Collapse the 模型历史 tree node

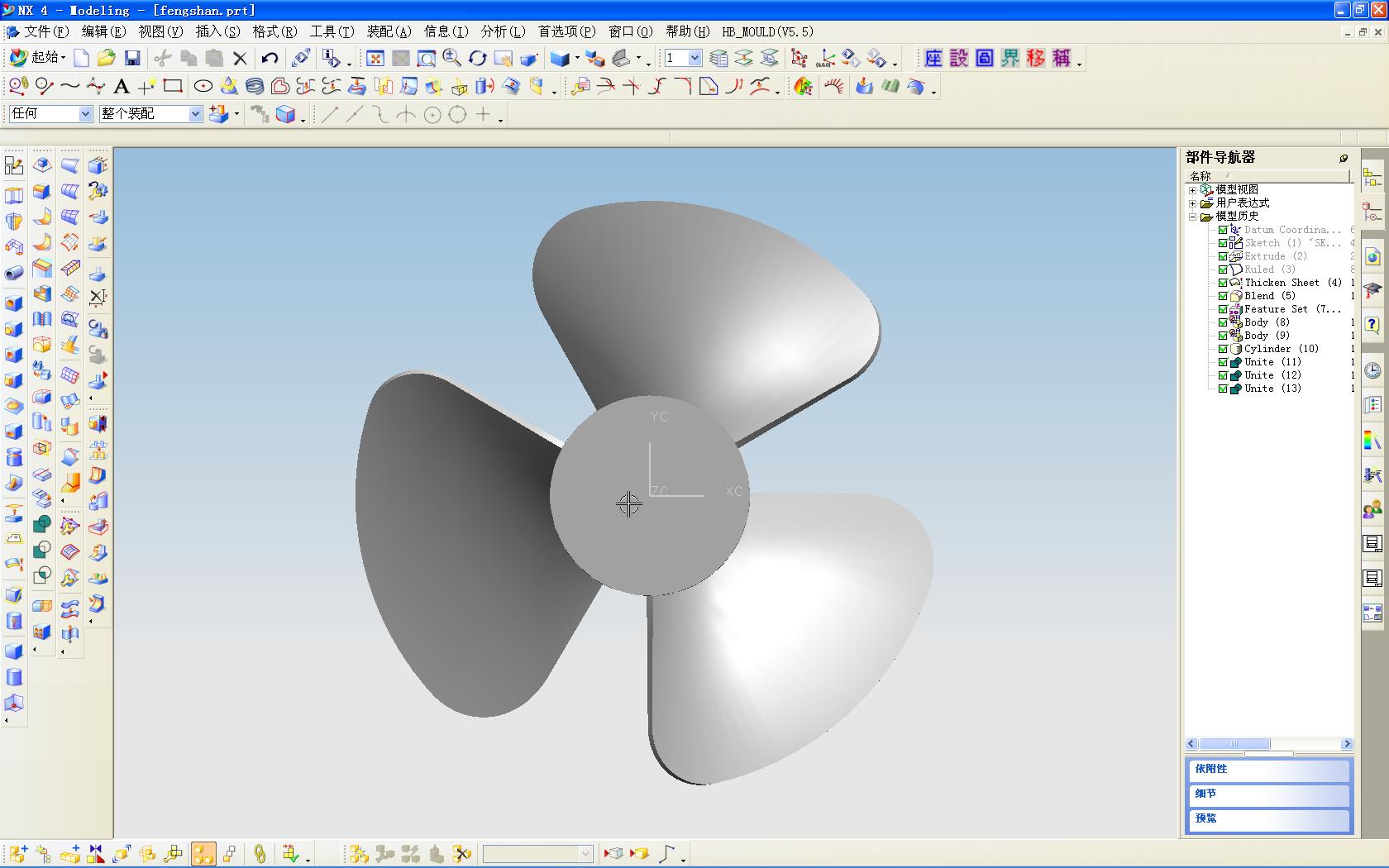(x=1193, y=217)
